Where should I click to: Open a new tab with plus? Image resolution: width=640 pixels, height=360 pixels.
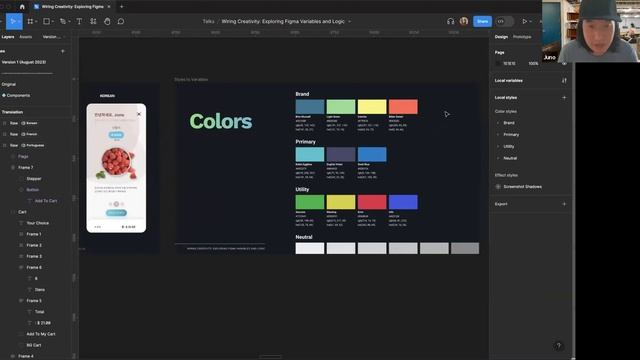click(x=122, y=7)
